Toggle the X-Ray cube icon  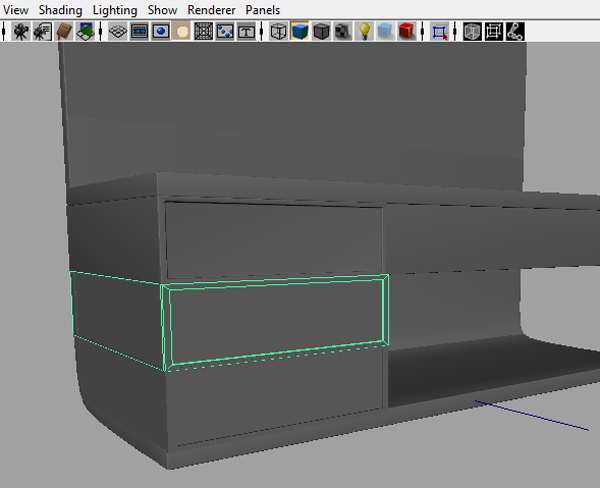pyautogui.click(x=472, y=31)
